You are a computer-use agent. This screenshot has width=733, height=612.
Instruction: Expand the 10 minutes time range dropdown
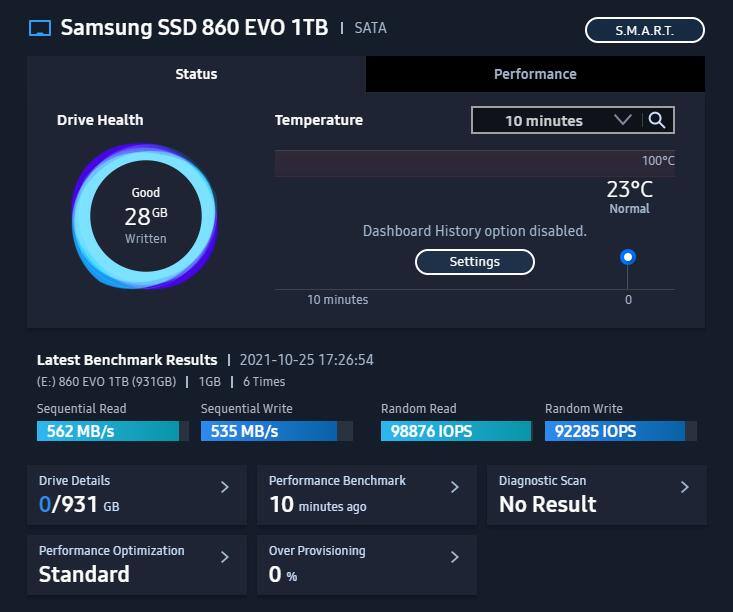(545, 121)
